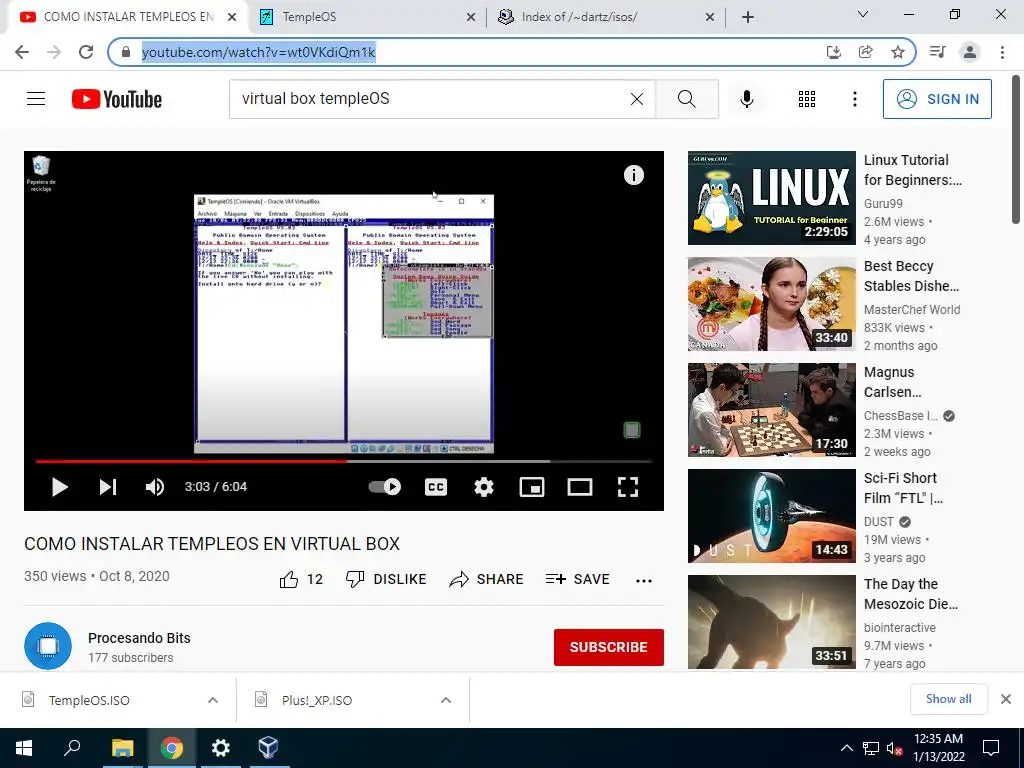Viewport: 1024px width, 768px height.
Task: Open the YouTube apps grid icon
Action: point(807,99)
